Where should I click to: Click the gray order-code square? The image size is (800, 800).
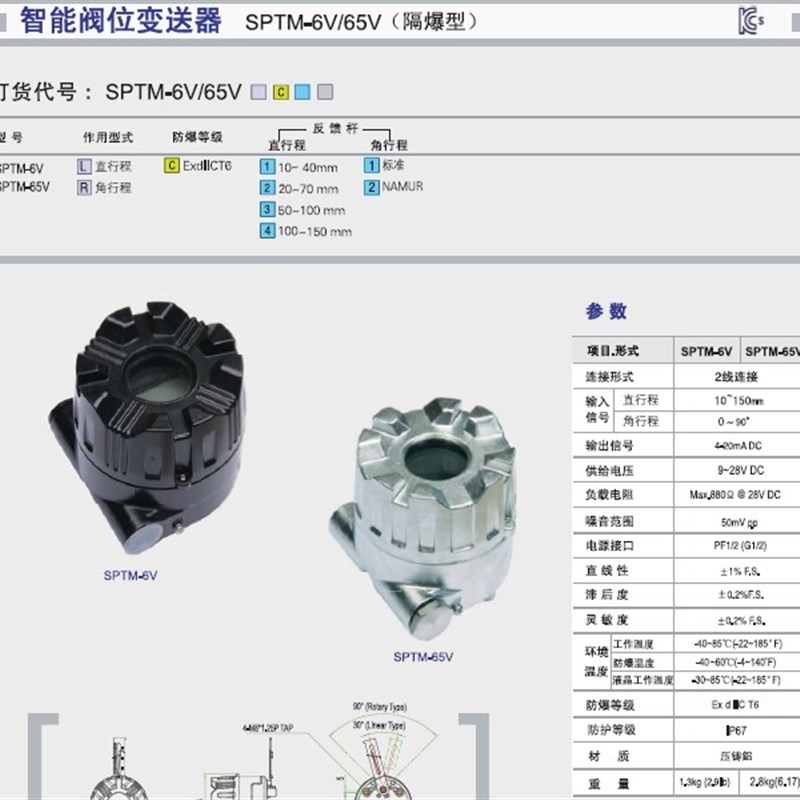[325, 92]
